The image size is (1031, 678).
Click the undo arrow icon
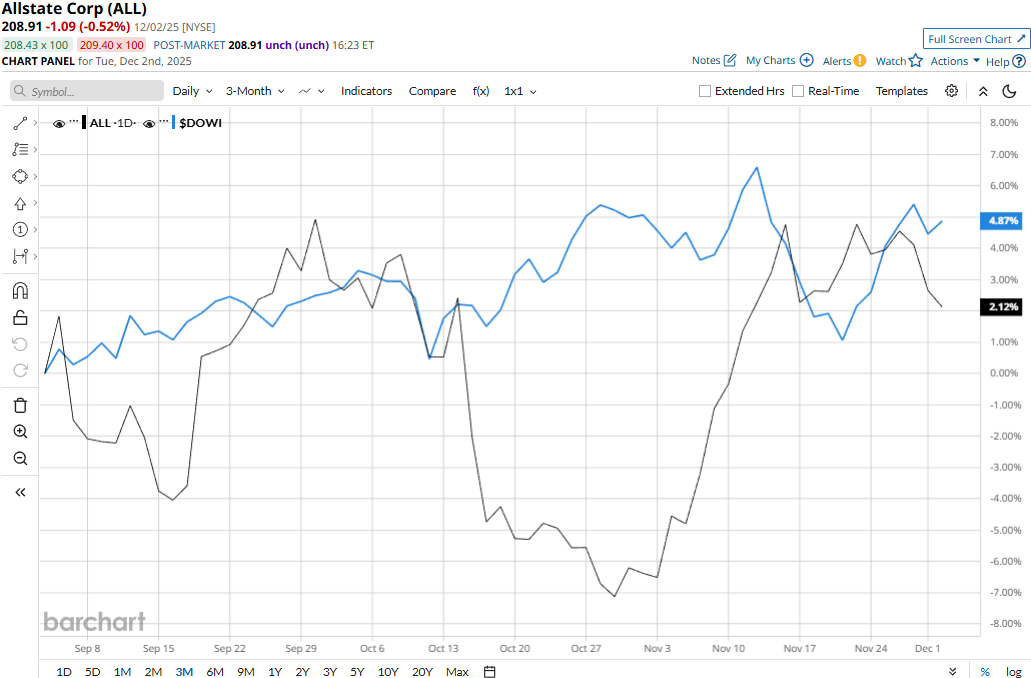pos(20,344)
